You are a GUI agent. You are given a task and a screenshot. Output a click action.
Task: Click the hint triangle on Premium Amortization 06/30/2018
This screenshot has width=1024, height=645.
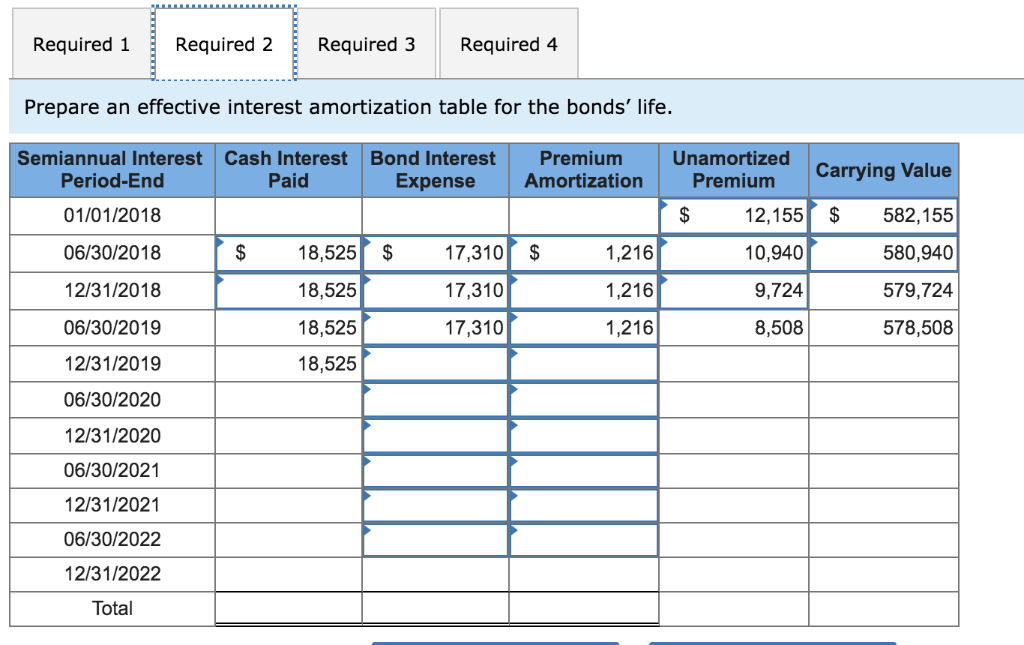point(514,241)
